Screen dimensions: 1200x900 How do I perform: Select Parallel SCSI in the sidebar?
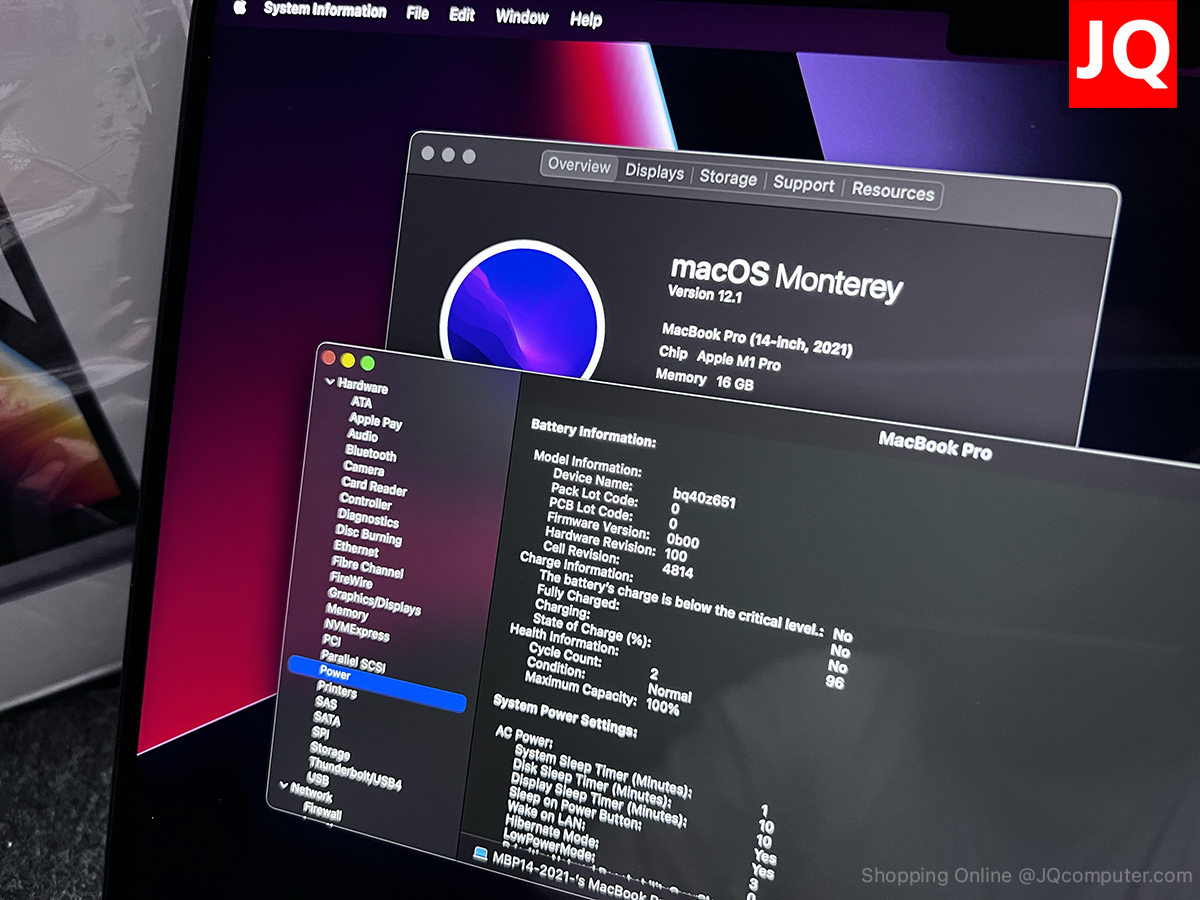tap(352, 661)
